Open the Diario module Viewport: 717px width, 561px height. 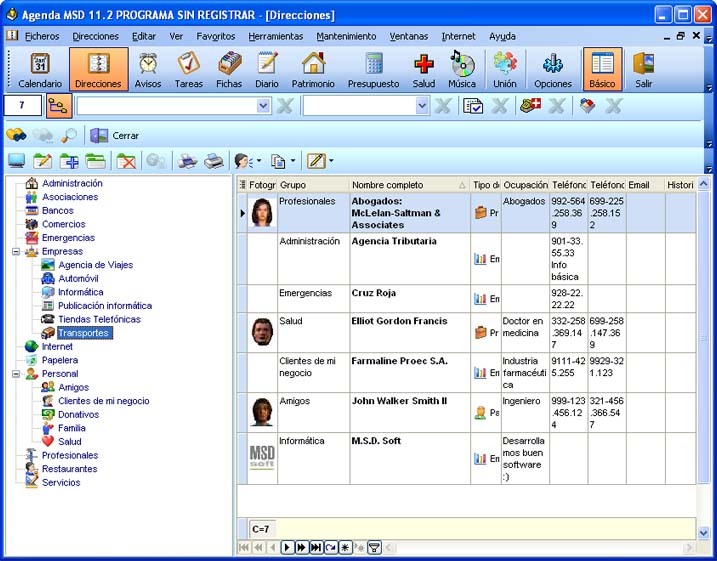click(267, 69)
